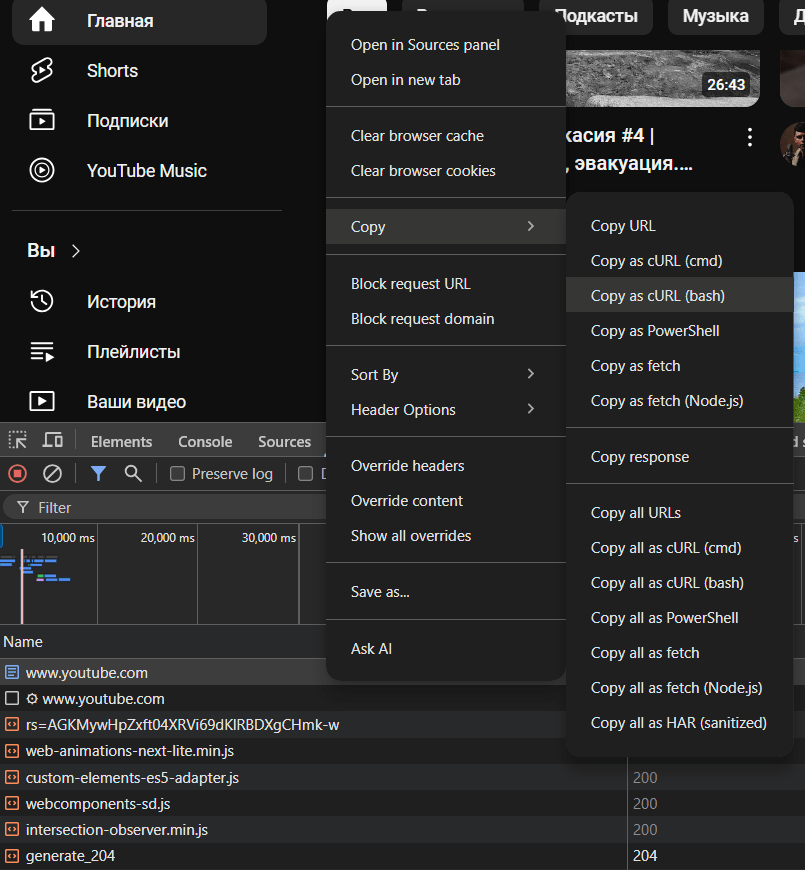Open the network search magnifier

coord(133,473)
